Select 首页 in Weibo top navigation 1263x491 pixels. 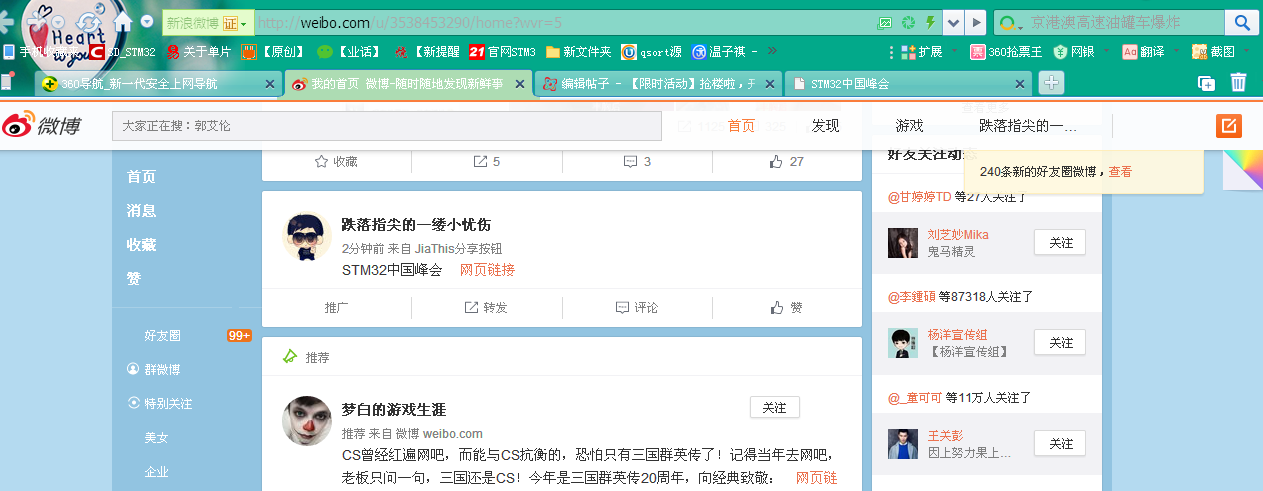[741, 126]
